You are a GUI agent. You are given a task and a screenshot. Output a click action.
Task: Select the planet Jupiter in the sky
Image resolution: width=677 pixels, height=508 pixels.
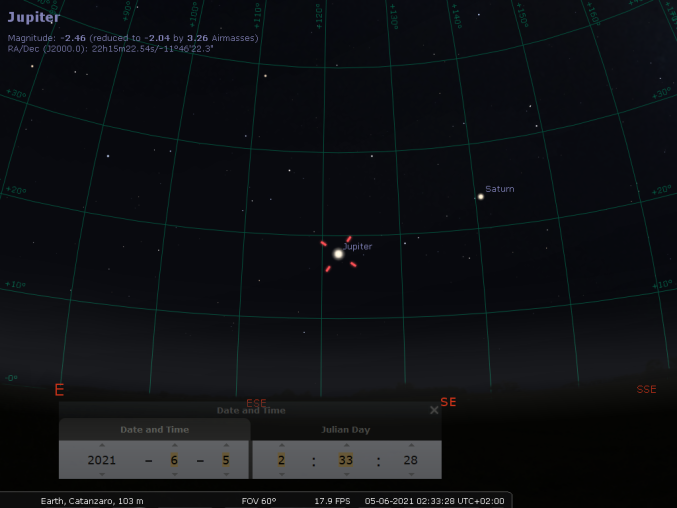click(x=338, y=254)
